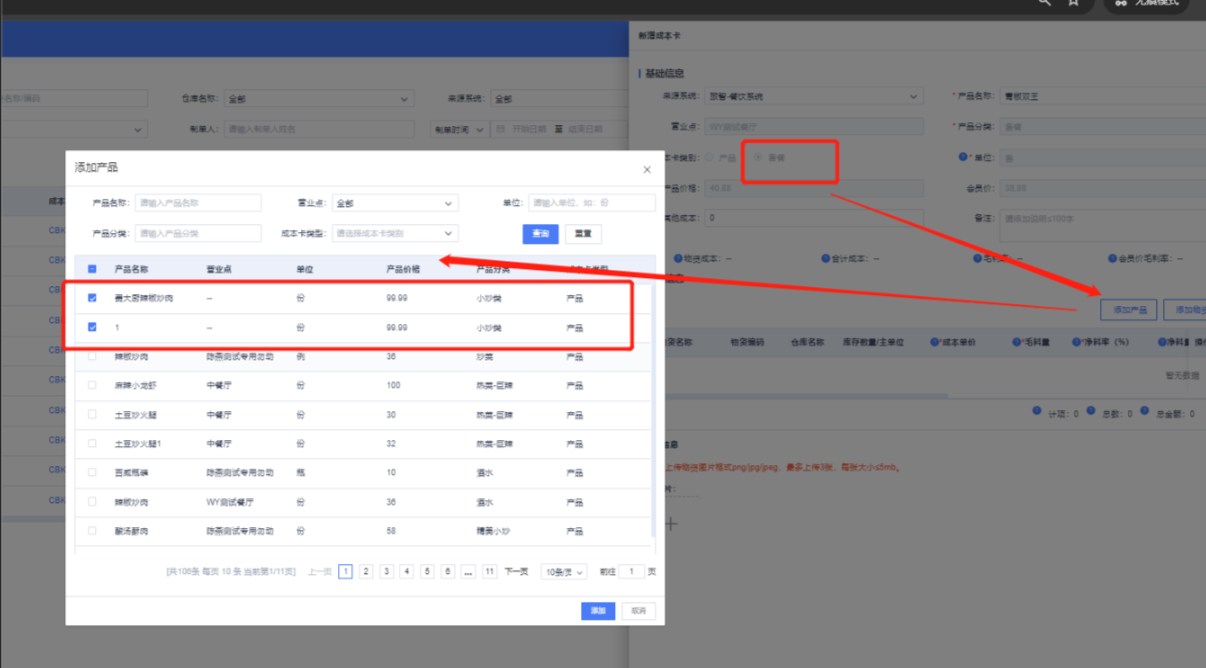This screenshot has width=1206, height=668.
Task: Click the 其他成本 input field
Action: point(813,217)
